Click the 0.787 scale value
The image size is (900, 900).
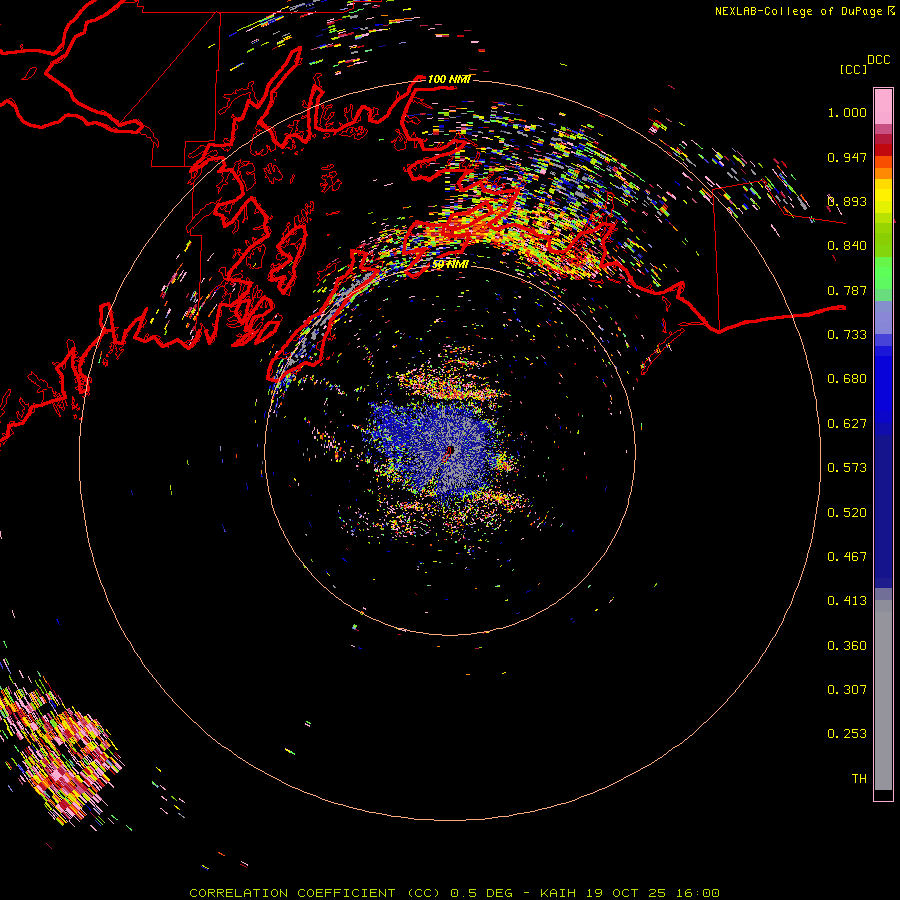[x=847, y=290]
